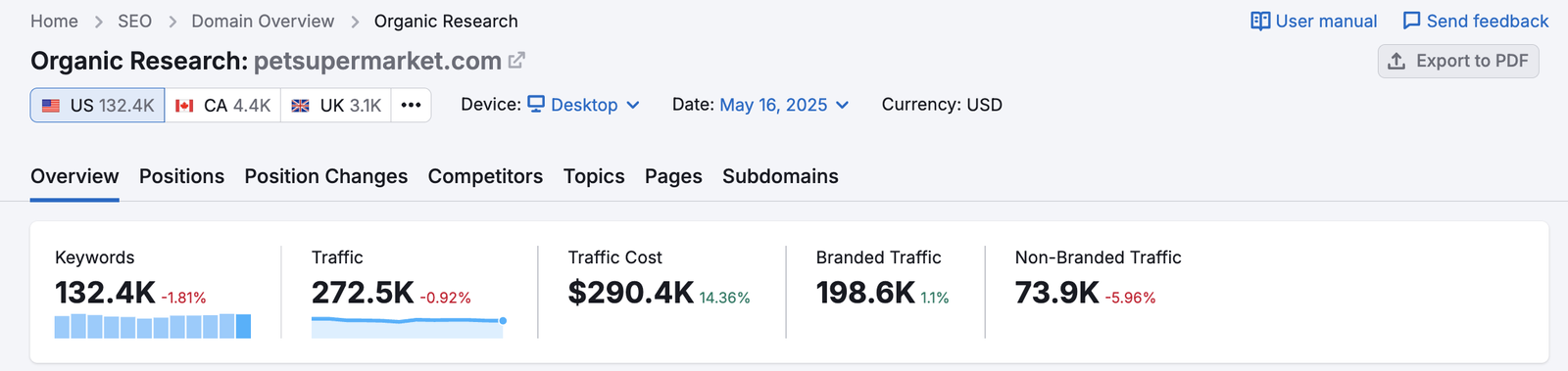Open petsupermarket.com external link icon
This screenshot has width=1568, height=371.
click(516, 61)
